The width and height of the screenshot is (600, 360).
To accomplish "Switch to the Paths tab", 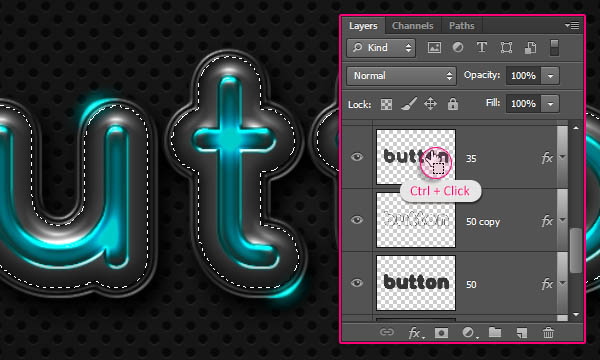I will 461,26.
